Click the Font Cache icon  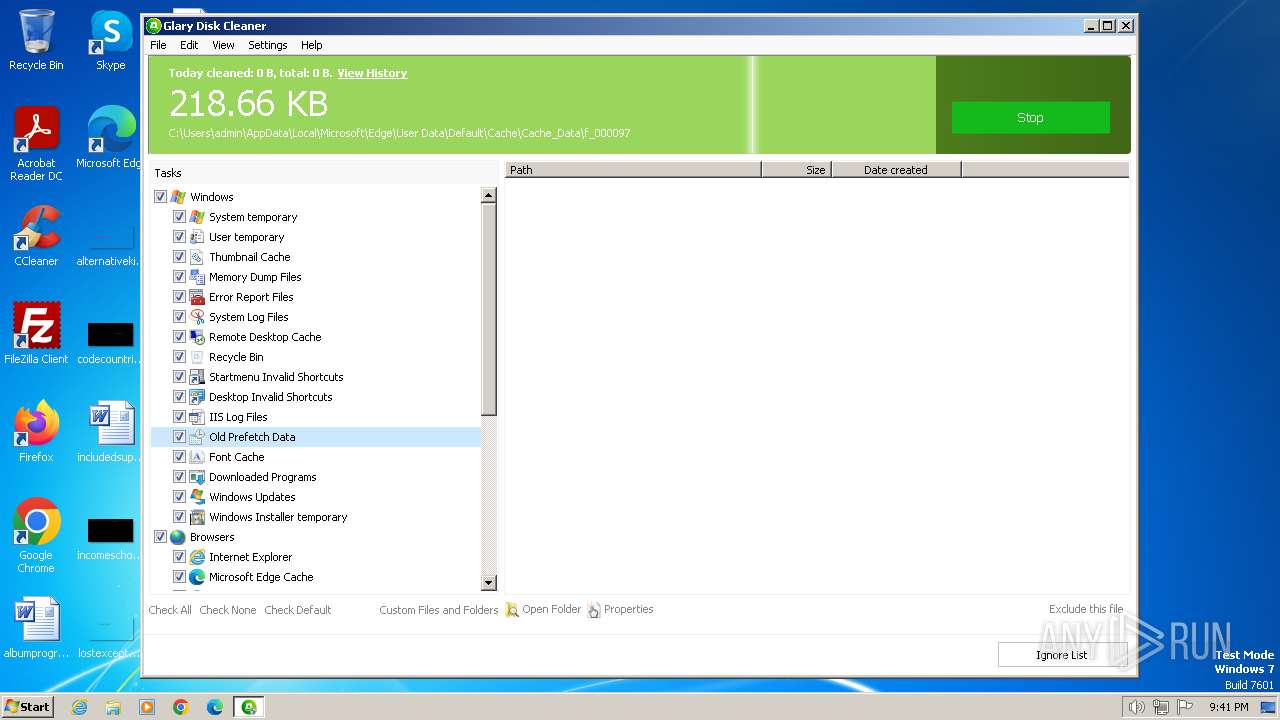(197, 457)
